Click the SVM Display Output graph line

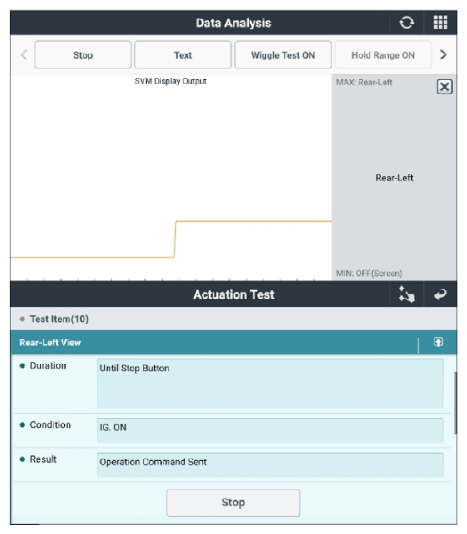pos(252,221)
